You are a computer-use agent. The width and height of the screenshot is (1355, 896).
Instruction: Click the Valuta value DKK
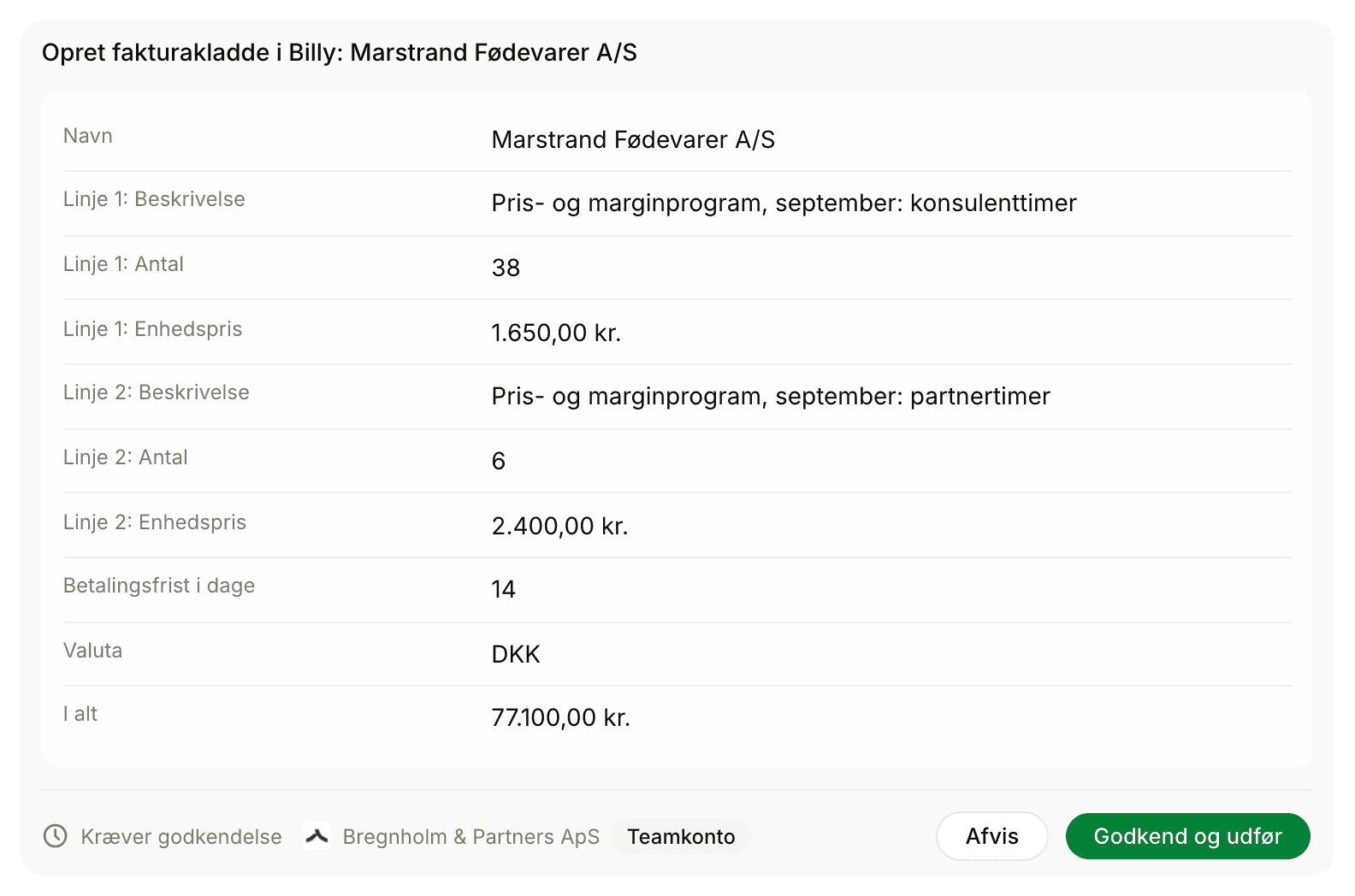(x=516, y=654)
